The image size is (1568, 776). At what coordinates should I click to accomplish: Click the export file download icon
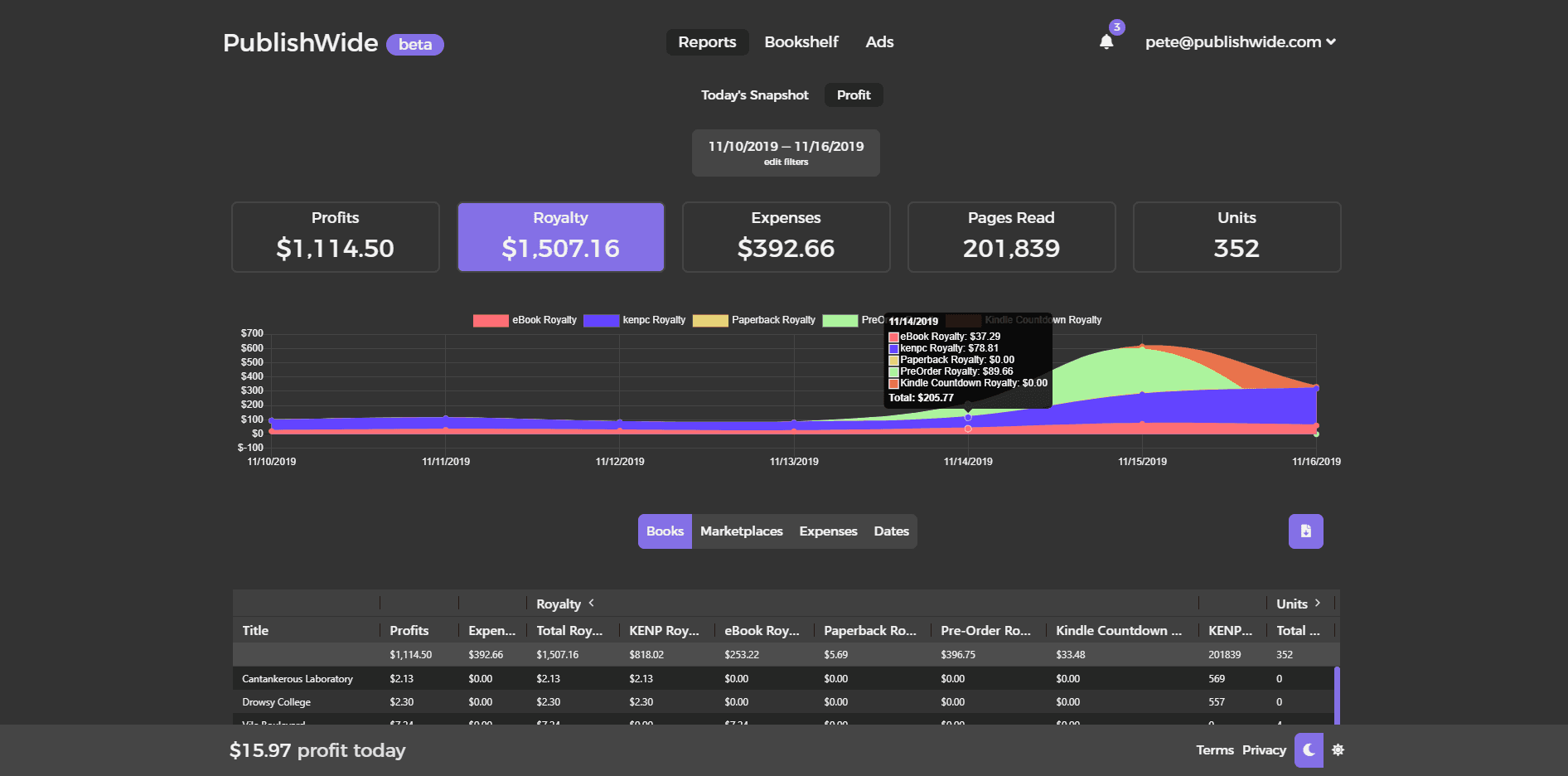1305,531
